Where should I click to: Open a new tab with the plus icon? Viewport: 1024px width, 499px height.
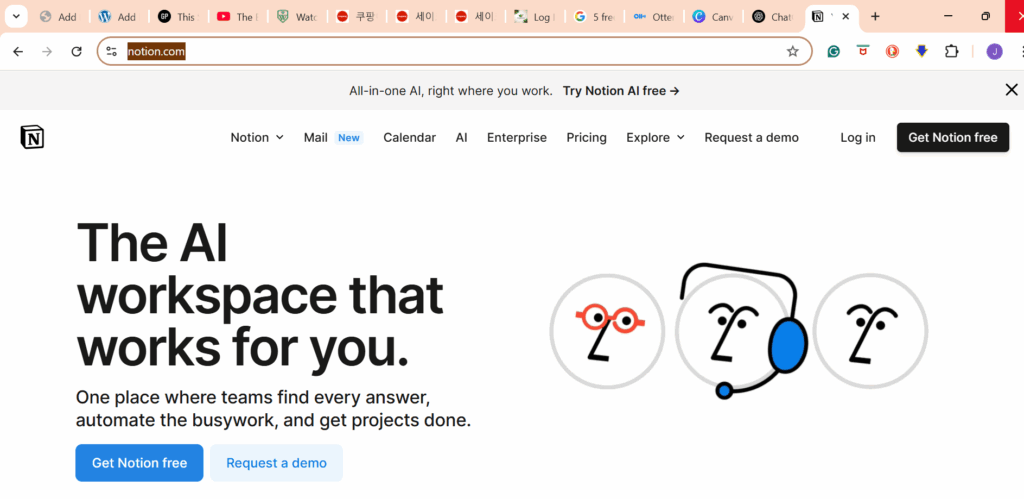(876, 17)
